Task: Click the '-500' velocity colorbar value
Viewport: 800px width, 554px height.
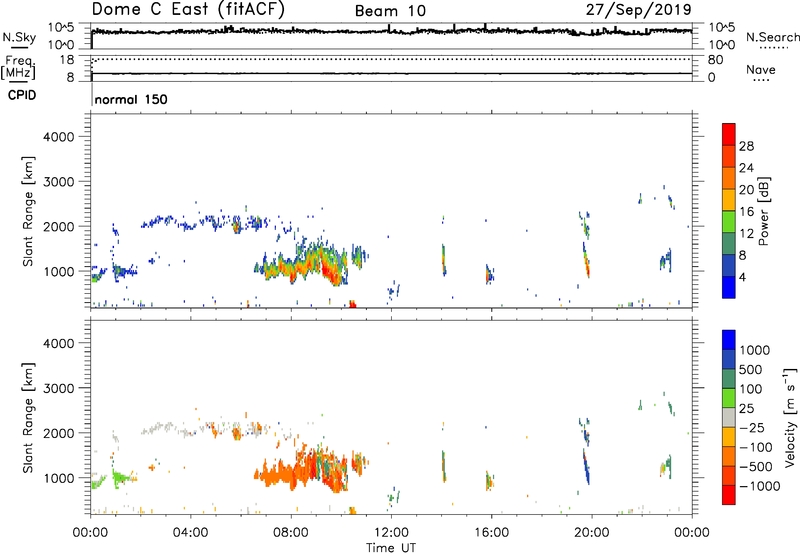Action: coord(756,466)
